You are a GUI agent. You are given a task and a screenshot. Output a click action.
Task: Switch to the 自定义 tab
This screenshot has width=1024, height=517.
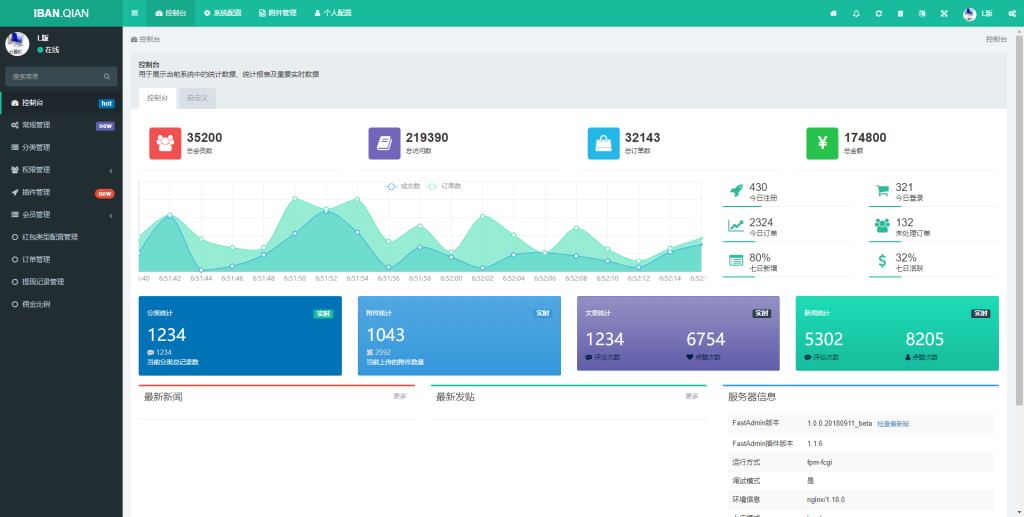(196, 98)
